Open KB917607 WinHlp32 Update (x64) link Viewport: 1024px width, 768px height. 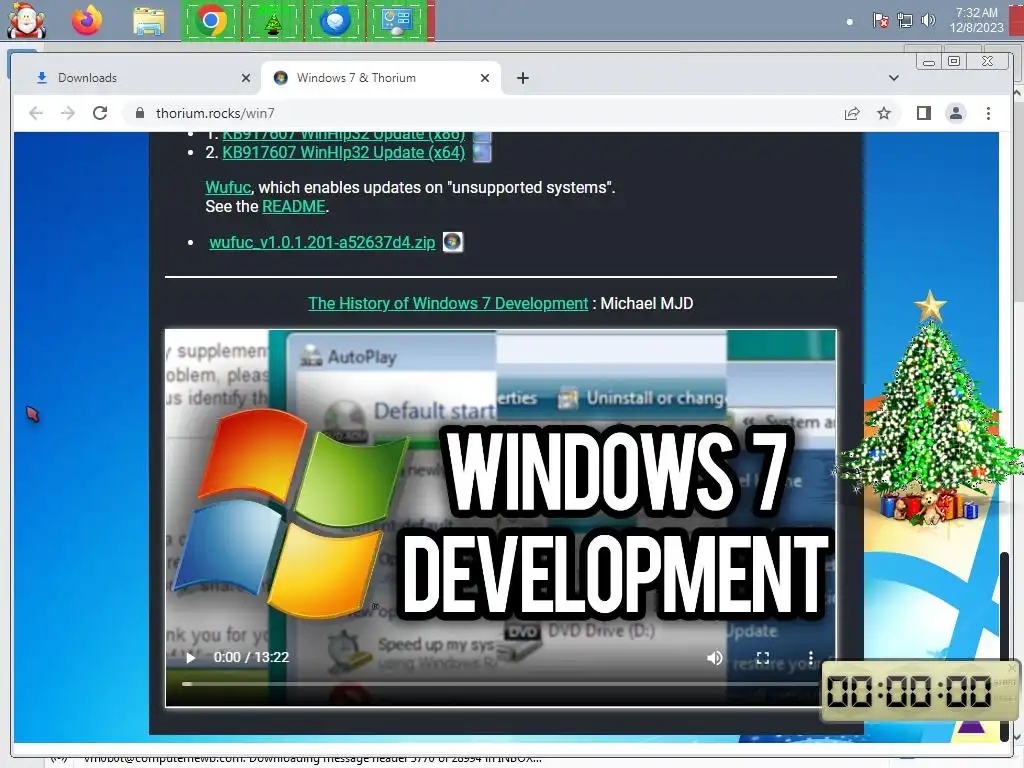coord(344,152)
